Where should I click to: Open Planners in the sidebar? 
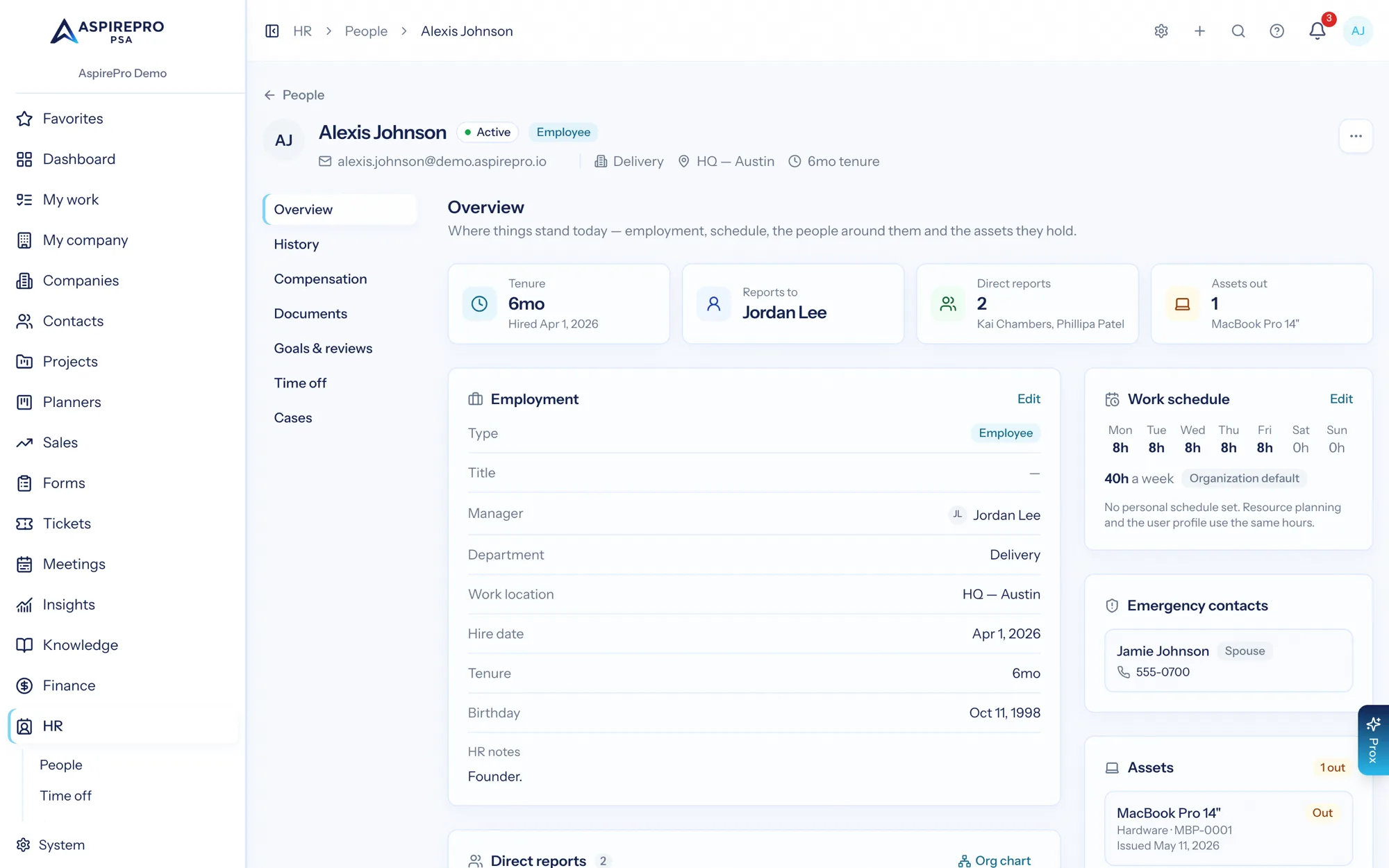122,402
